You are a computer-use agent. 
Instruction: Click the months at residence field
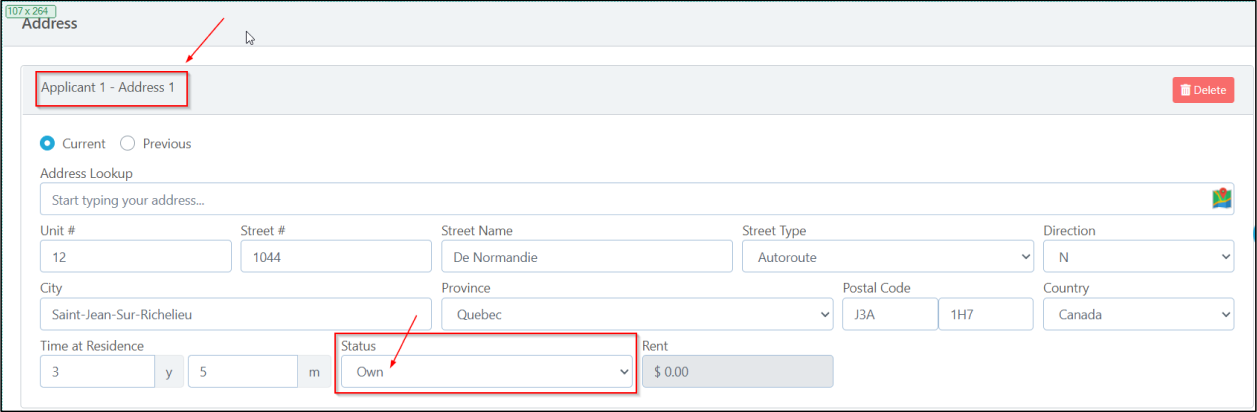242,372
